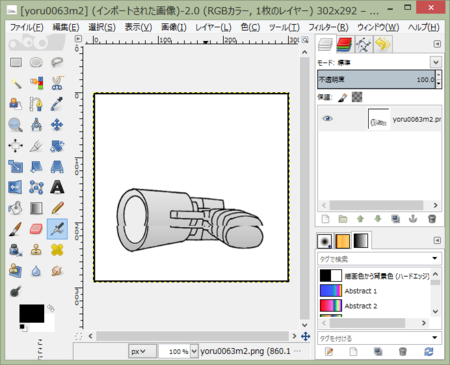
Task: Open layers dock tab configuration menu
Action: click(x=437, y=44)
